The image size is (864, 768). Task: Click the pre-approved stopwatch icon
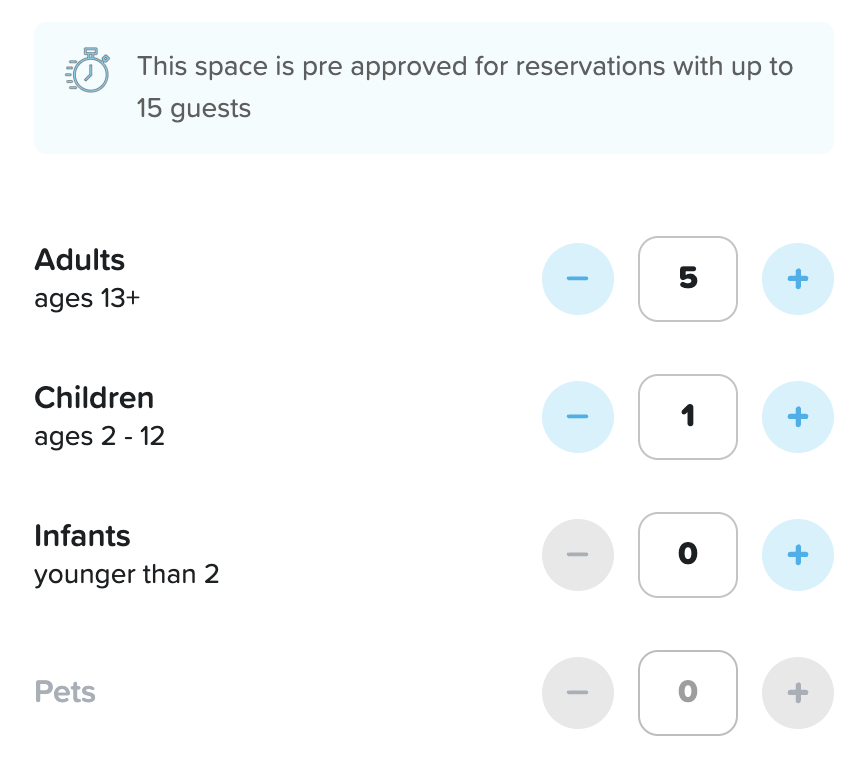[88, 70]
